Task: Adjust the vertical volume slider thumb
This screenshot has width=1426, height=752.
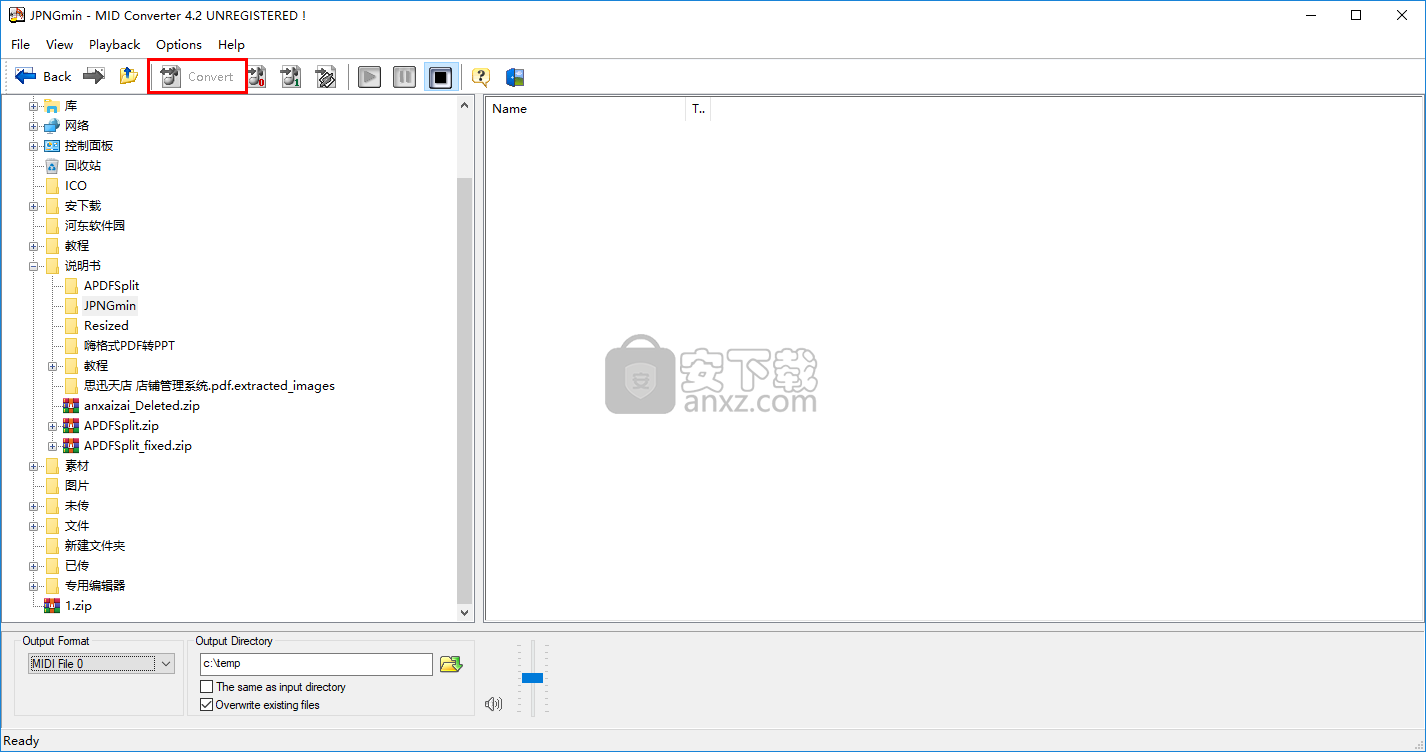Action: tap(532, 678)
